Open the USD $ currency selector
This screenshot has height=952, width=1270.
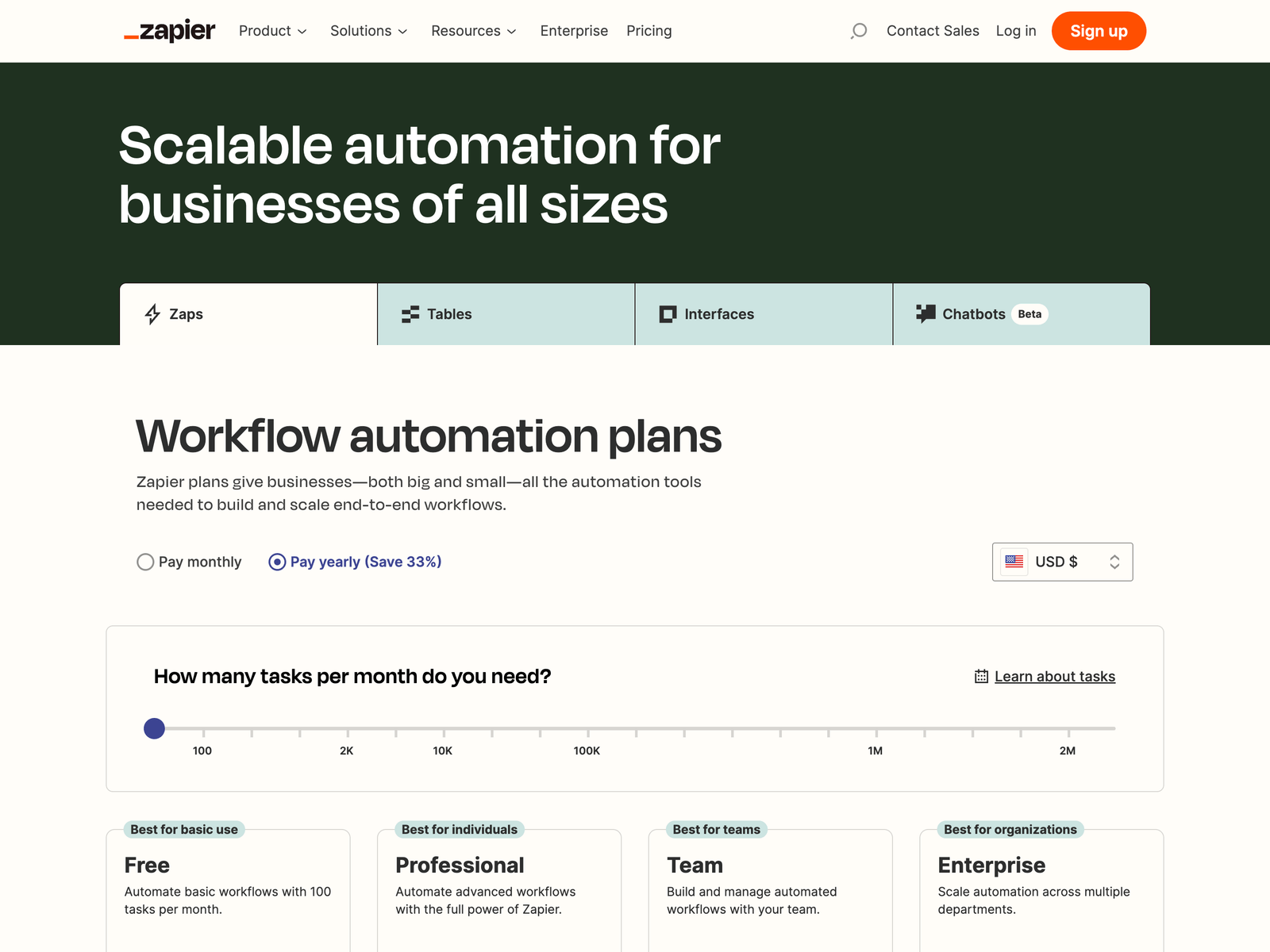(1062, 562)
